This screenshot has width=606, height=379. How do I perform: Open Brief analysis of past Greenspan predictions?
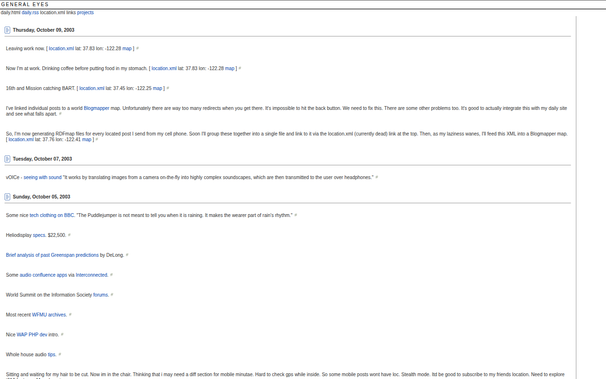pyautogui.click(x=52, y=255)
